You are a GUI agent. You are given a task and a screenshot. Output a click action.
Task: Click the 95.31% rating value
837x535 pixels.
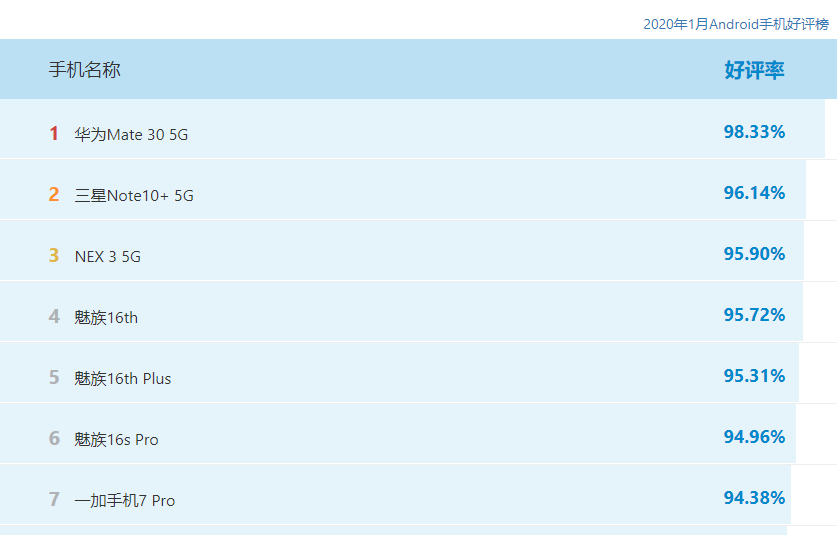tap(754, 375)
